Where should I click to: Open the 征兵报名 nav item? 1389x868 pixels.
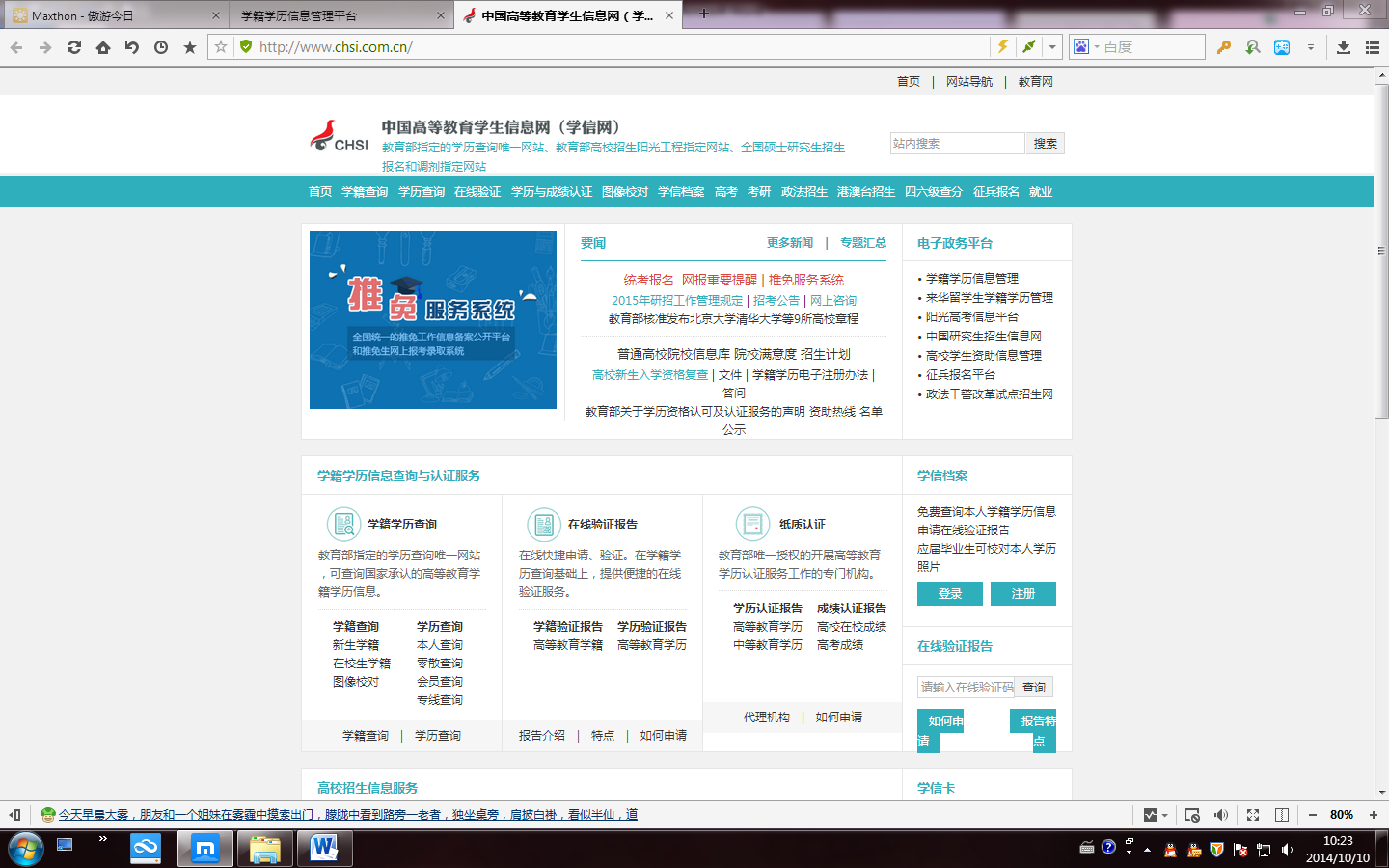pyautogui.click(x=996, y=192)
